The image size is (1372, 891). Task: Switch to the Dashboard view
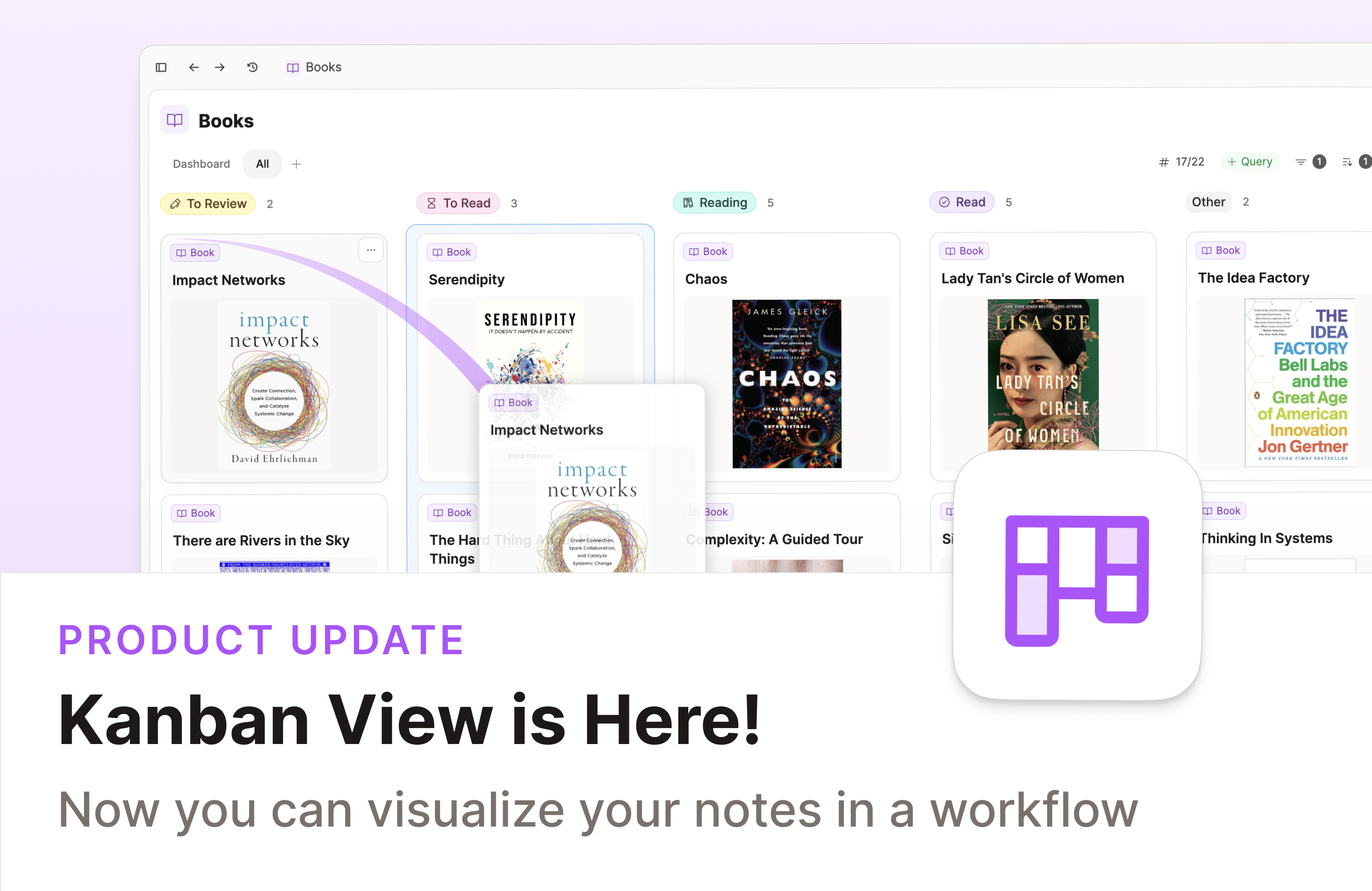(201, 164)
